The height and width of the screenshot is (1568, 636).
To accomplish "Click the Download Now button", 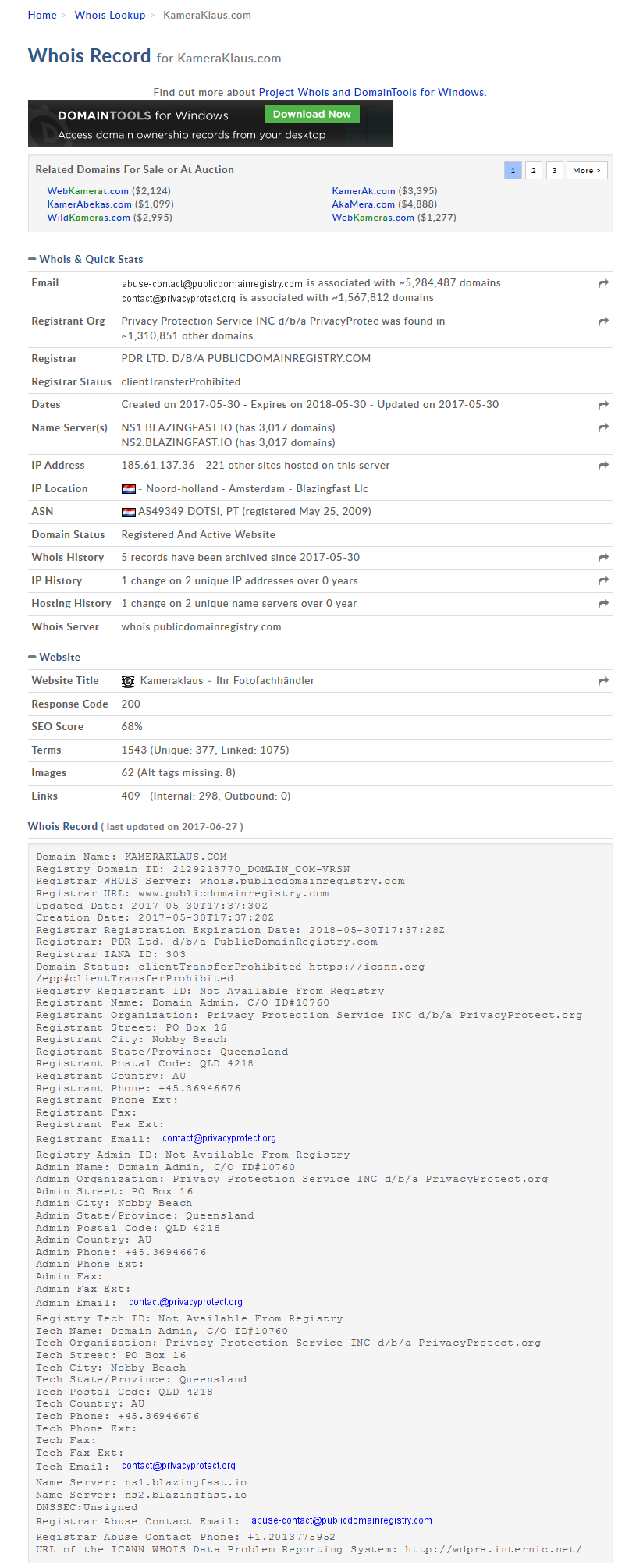I will click(311, 114).
